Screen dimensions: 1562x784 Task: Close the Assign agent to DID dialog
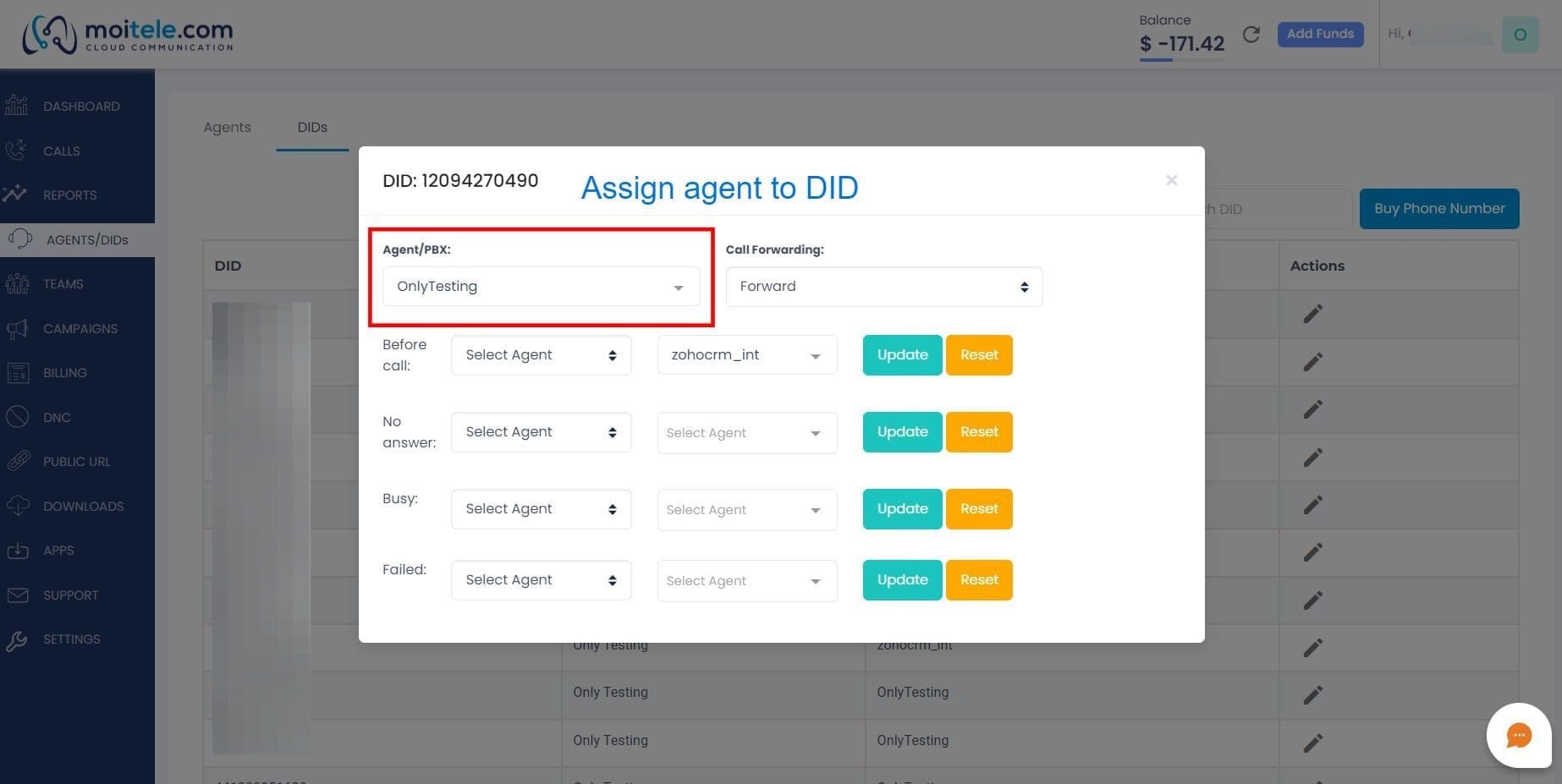(x=1172, y=179)
